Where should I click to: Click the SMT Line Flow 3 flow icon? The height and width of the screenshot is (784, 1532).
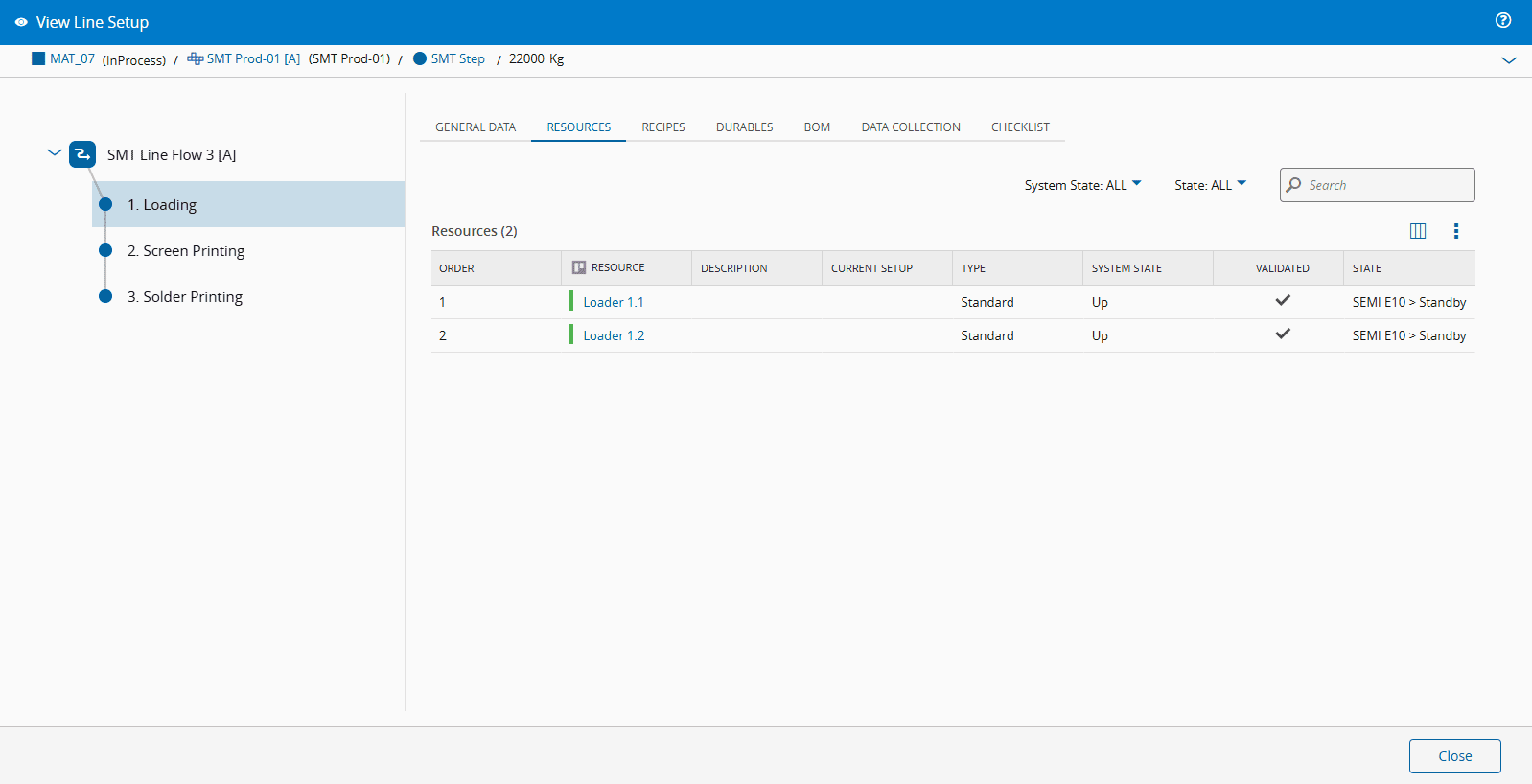point(82,154)
